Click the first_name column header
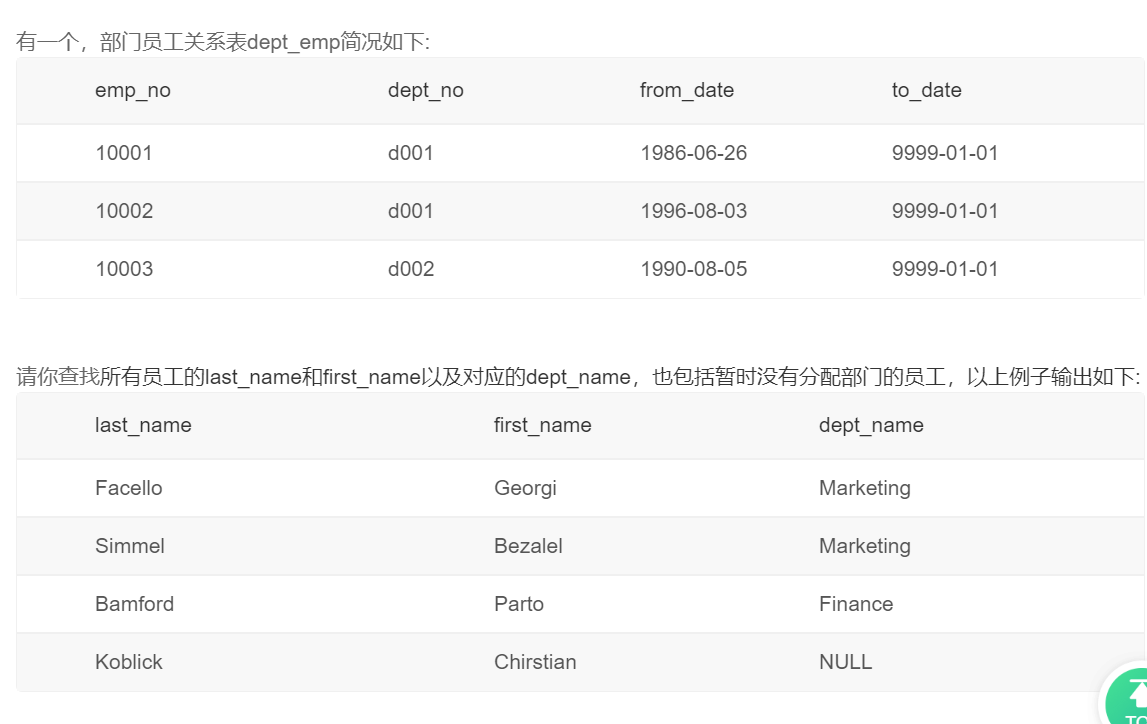Screen dimensions: 1147x724 tap(543, 425)
